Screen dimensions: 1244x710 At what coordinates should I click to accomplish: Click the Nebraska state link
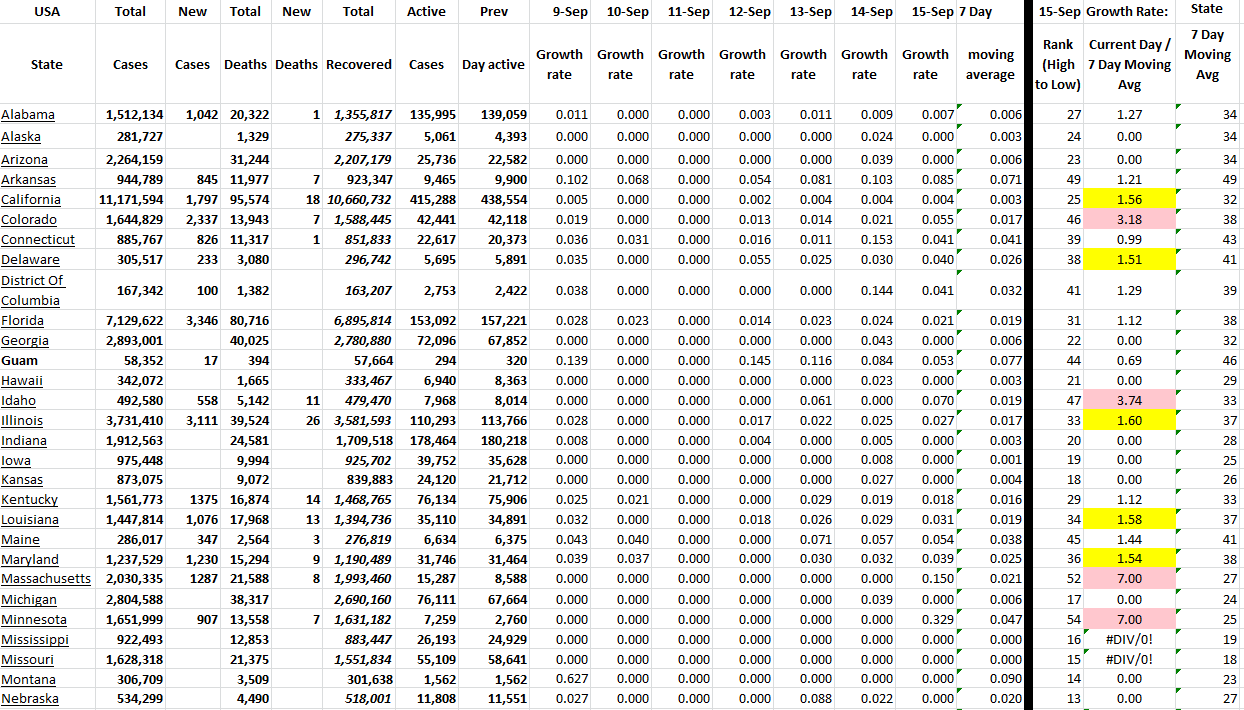(x=30, y=699)
